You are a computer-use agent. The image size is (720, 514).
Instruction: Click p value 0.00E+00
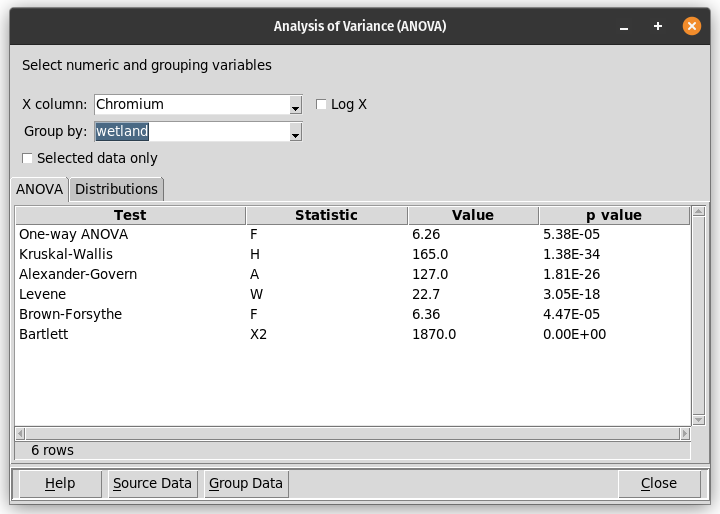tap(574, 334)
